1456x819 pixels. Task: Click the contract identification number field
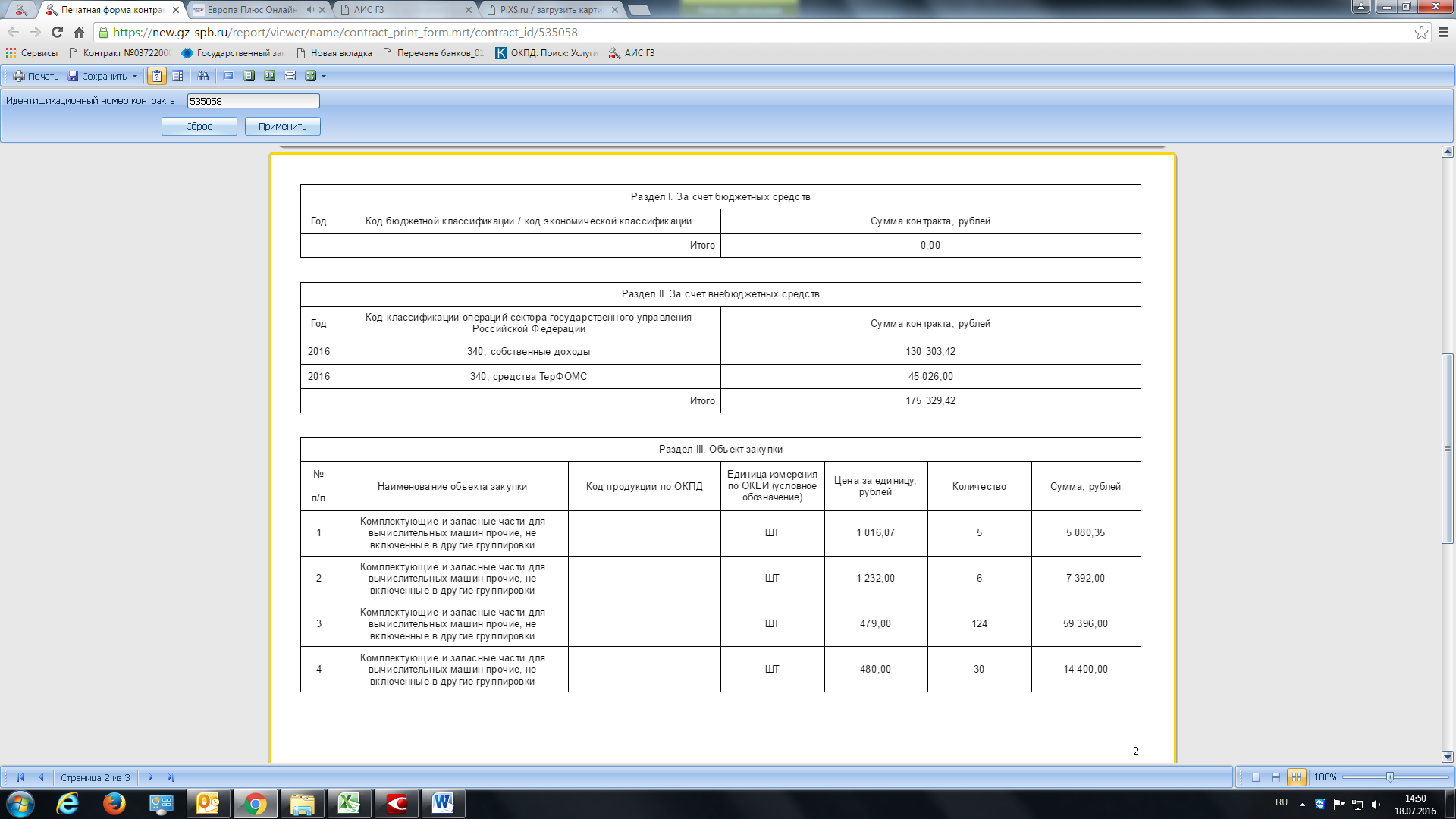253,101
